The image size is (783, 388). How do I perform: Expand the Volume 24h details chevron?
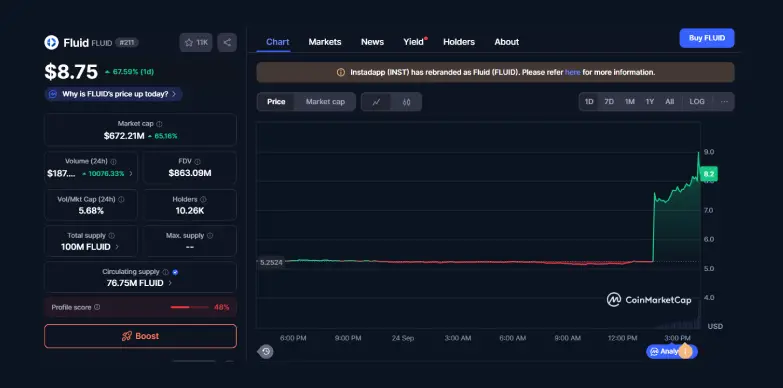coord(131,174)
